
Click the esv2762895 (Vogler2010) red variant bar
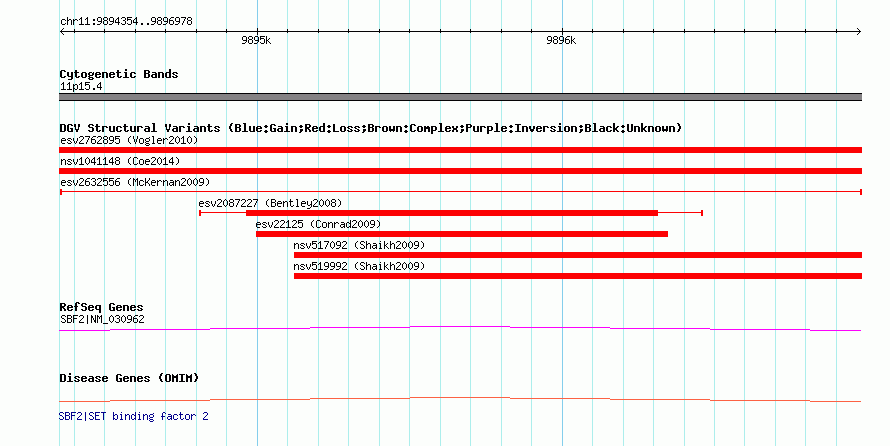point(460,150)
